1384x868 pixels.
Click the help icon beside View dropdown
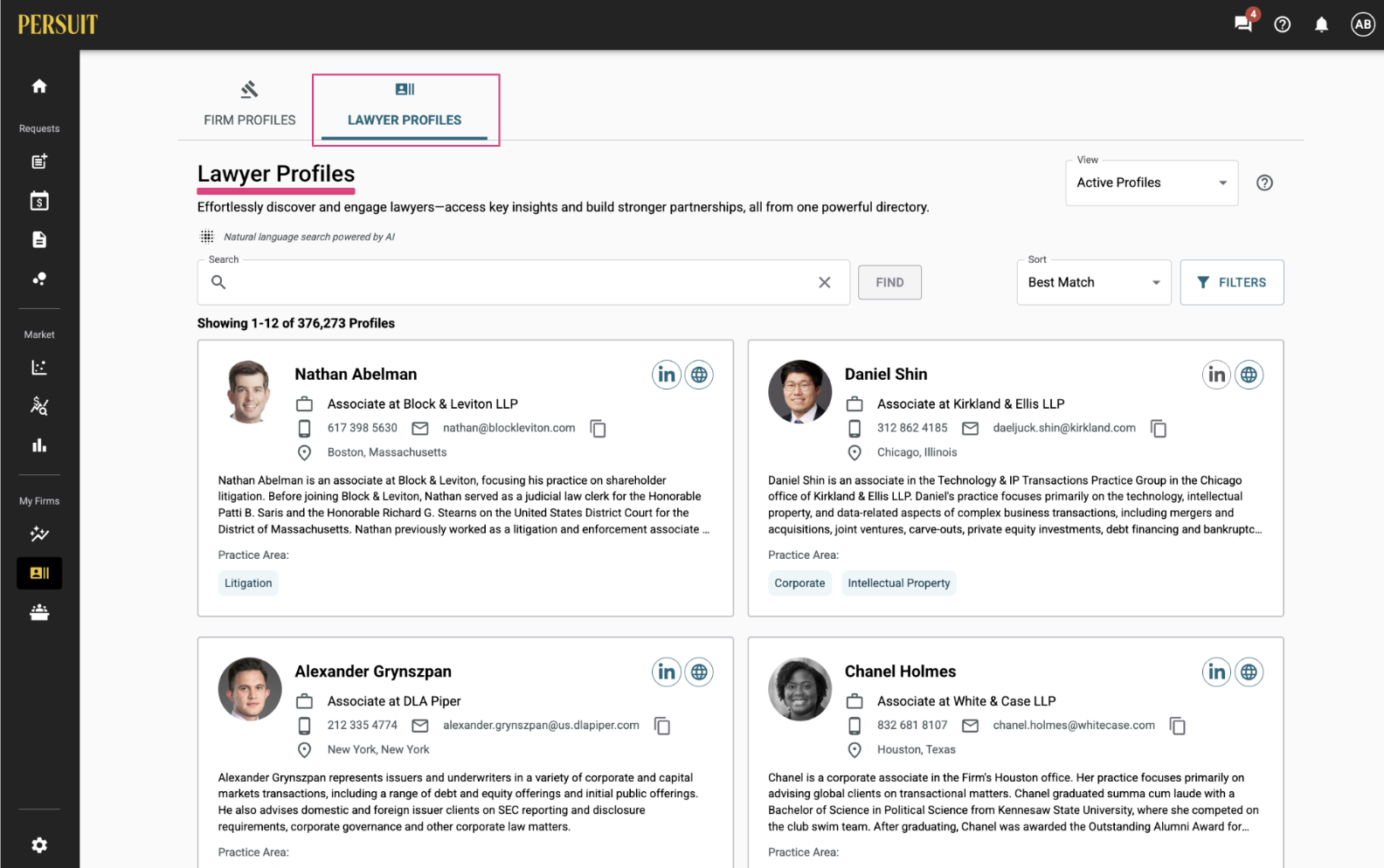1264,183
